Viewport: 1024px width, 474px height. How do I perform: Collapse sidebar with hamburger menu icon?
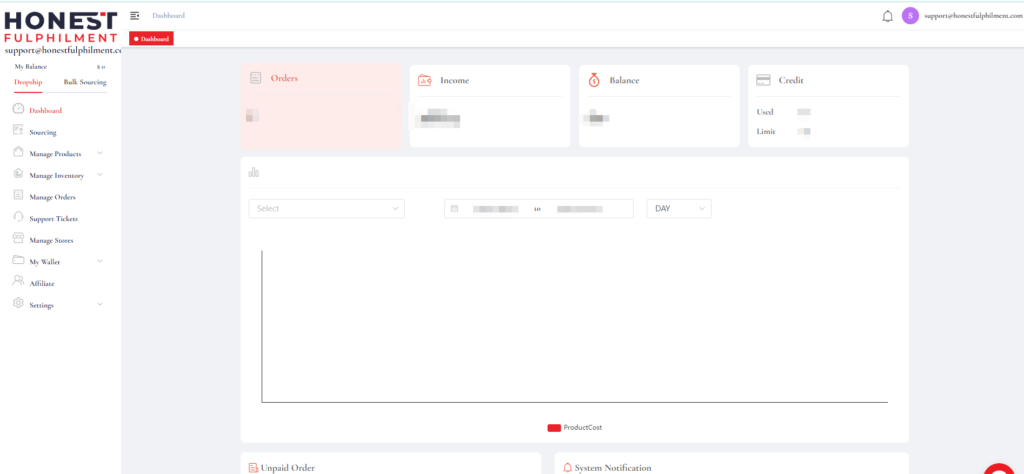click(135, 16)
